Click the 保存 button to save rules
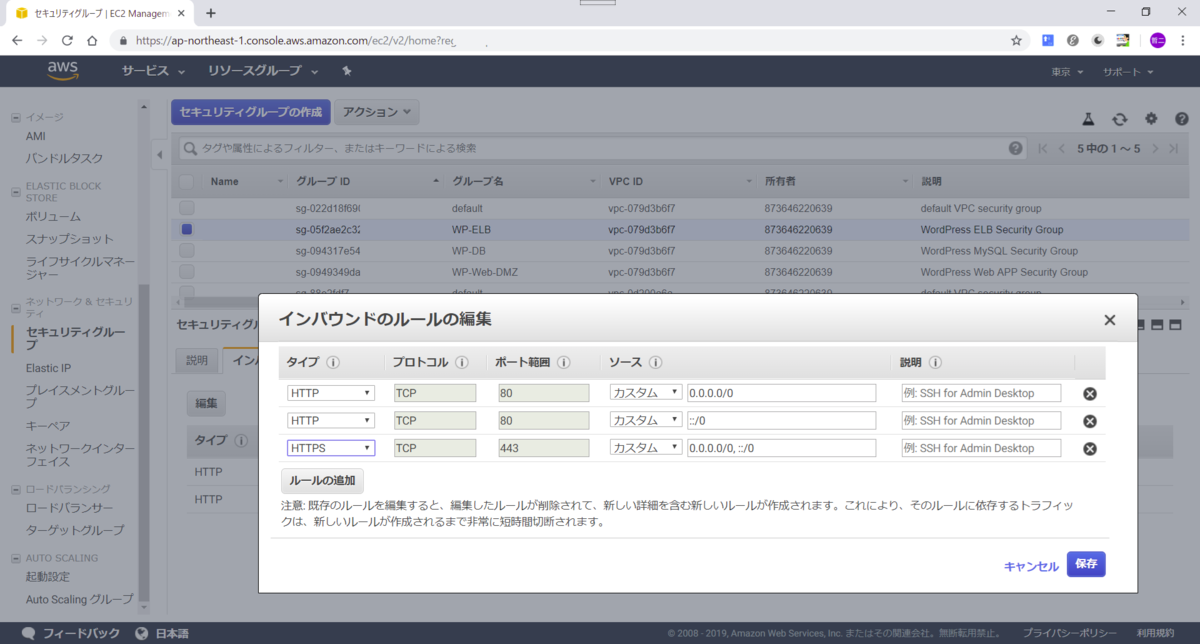1200x644 pixels. (x=1086, y=563)
